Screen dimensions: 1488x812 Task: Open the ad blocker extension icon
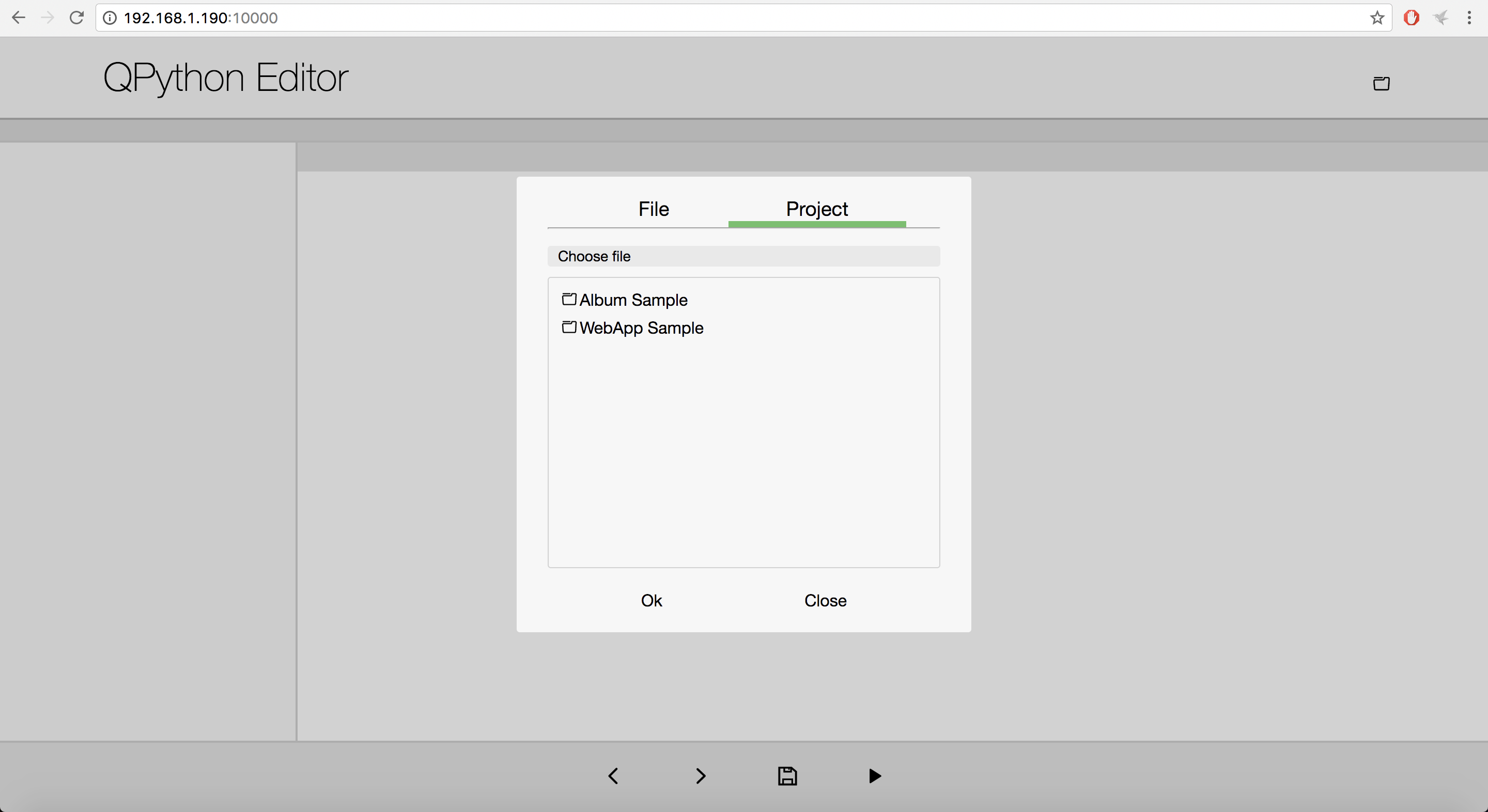click(x=1412, y=18)
